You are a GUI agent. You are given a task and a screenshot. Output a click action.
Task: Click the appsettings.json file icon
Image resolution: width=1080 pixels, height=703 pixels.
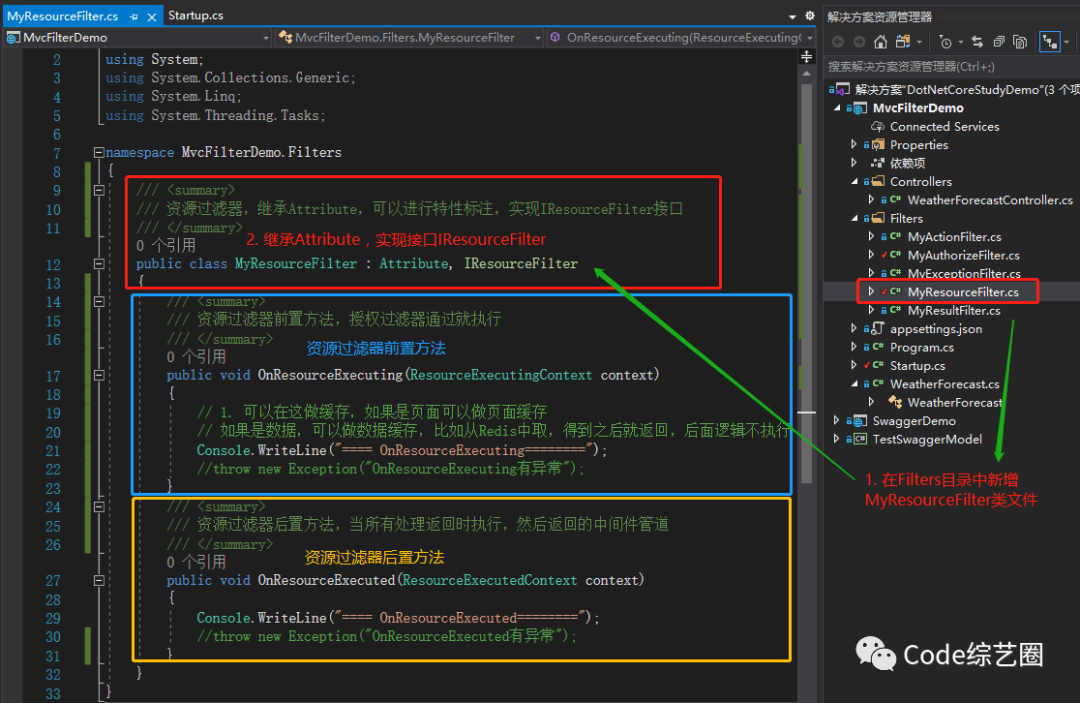878,328
